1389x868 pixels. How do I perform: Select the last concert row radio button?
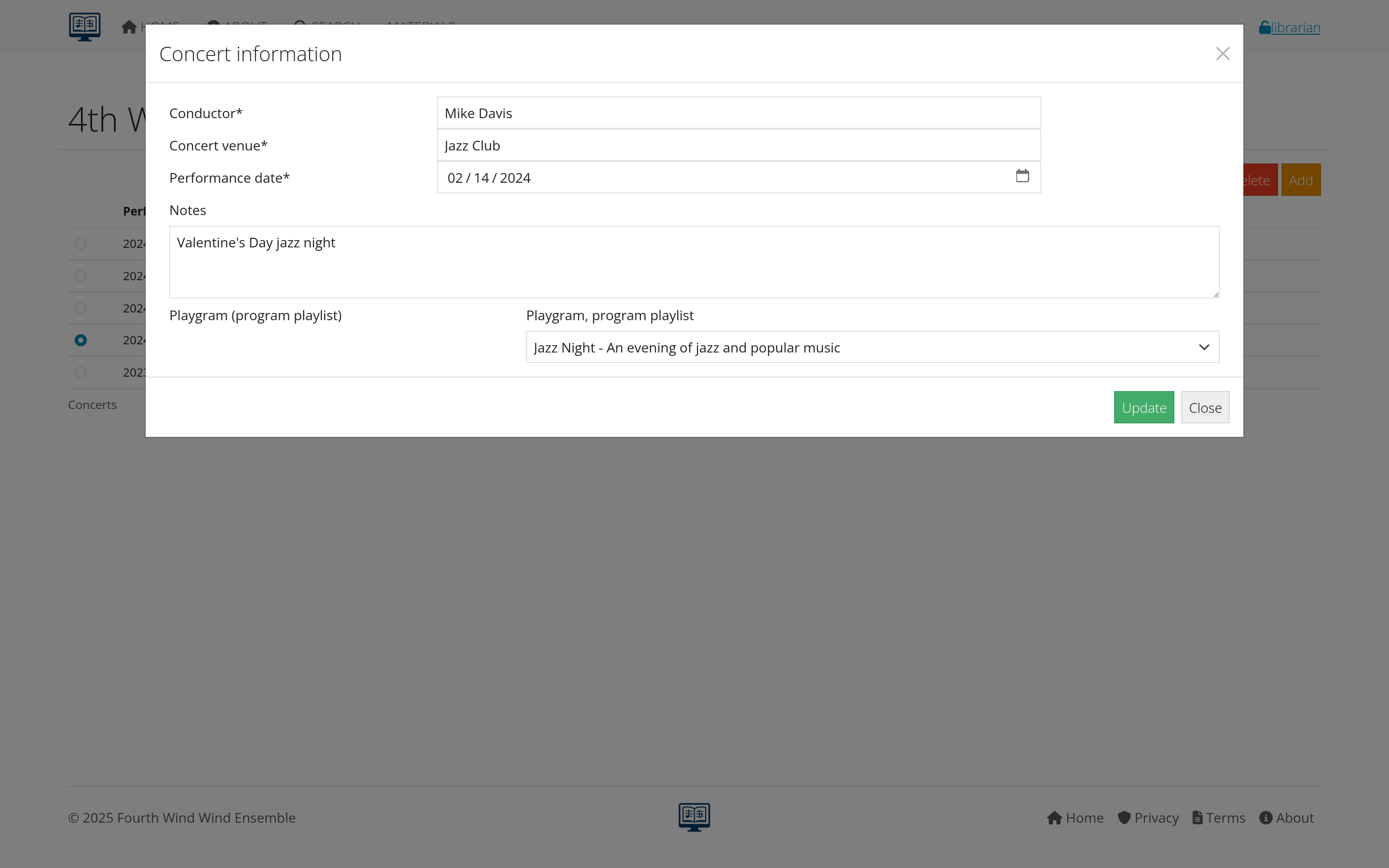(81, 373)
